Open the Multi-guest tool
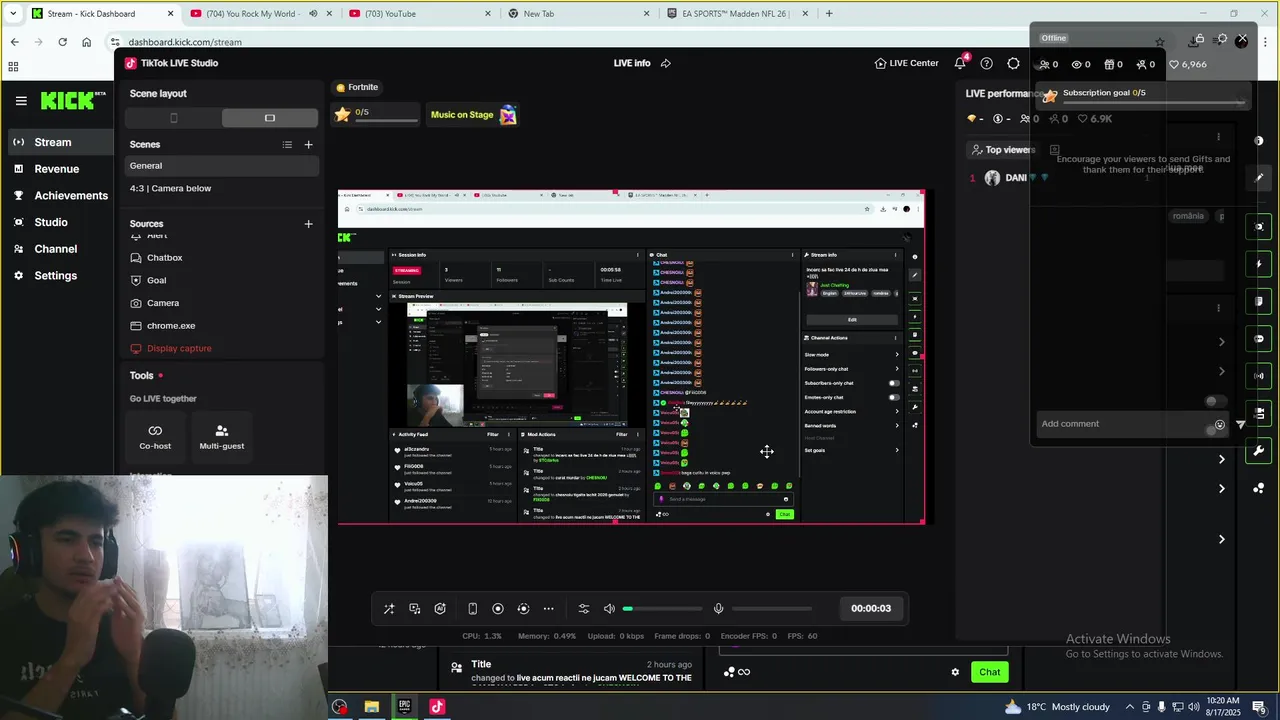 222,437
